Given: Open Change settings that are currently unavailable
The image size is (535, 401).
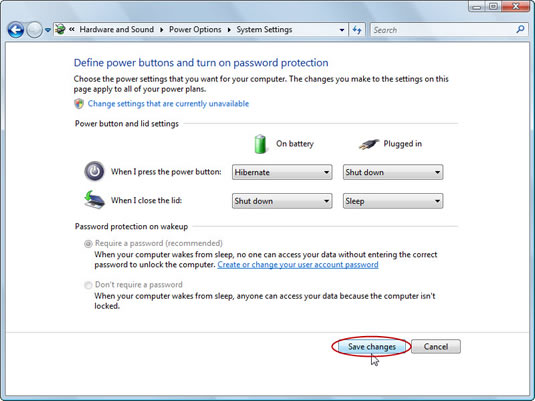Looking at the screenshot, I should point(168,104).
